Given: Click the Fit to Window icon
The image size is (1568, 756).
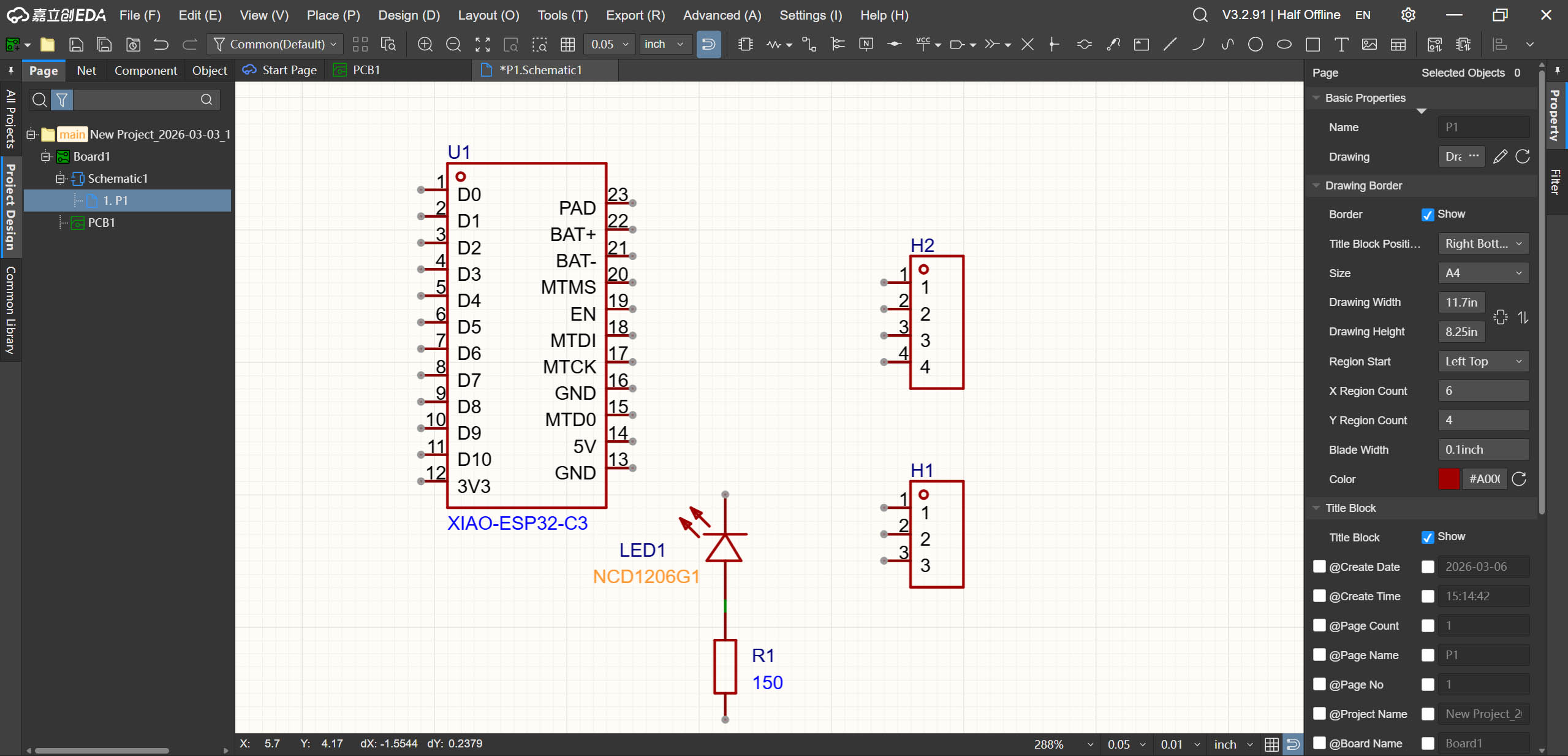Looking at the screenshot, I should (x=482, y=44).
